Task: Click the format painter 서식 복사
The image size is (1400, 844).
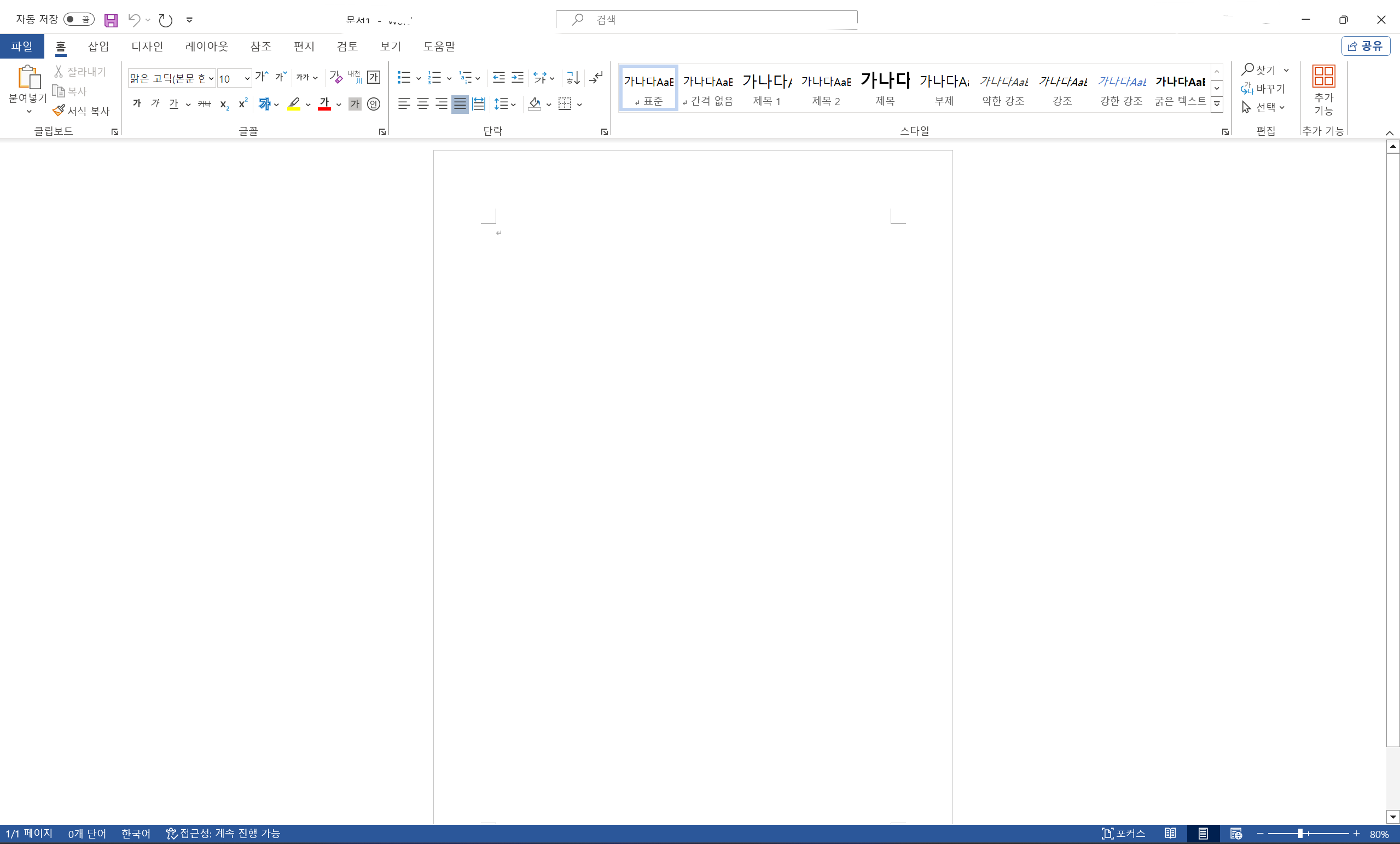Action: pos(80,110)
